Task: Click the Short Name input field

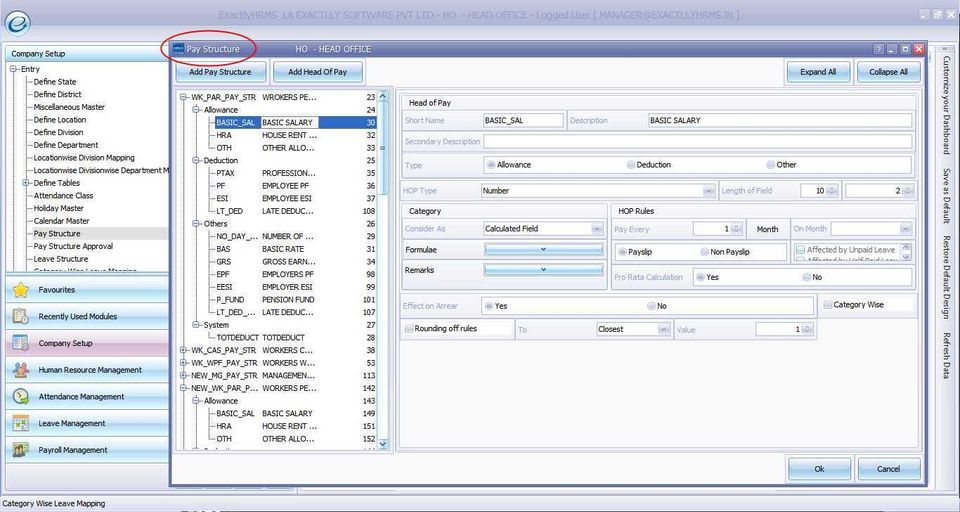Action: pos(522,120)
